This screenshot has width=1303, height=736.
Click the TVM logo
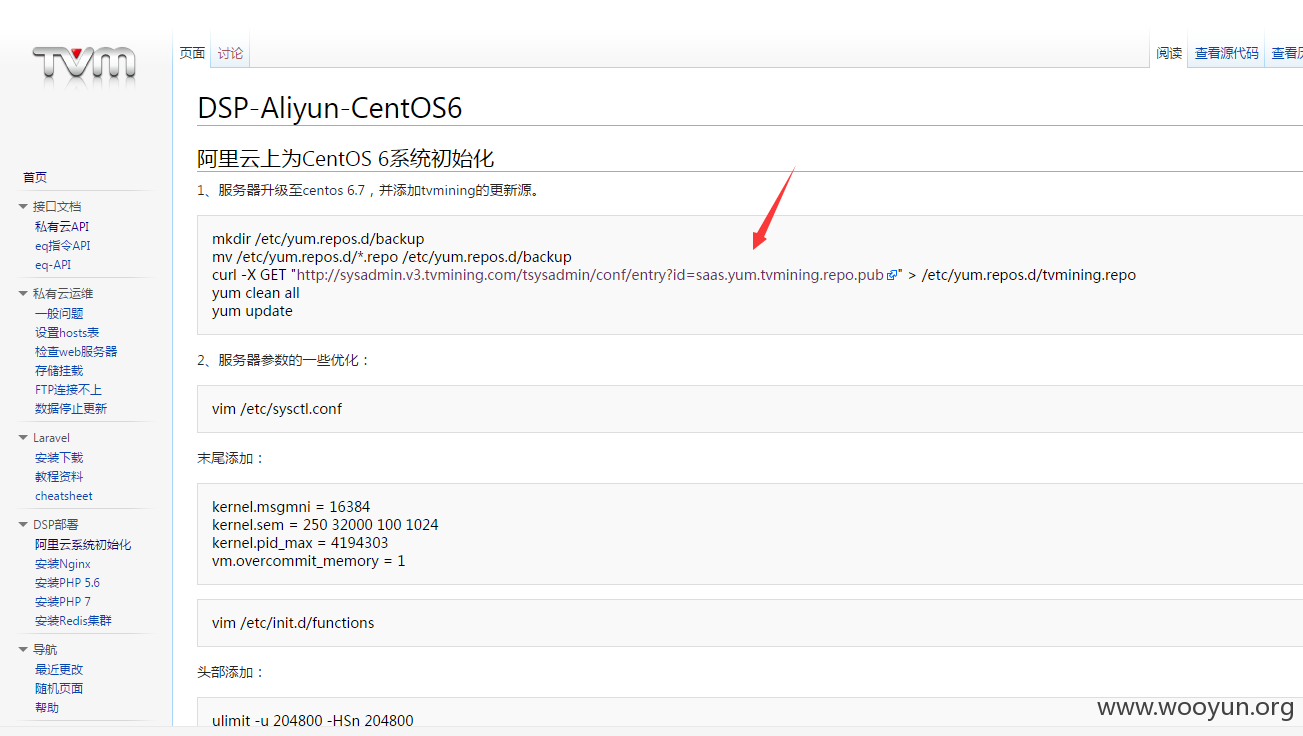(x=83, y=63)
